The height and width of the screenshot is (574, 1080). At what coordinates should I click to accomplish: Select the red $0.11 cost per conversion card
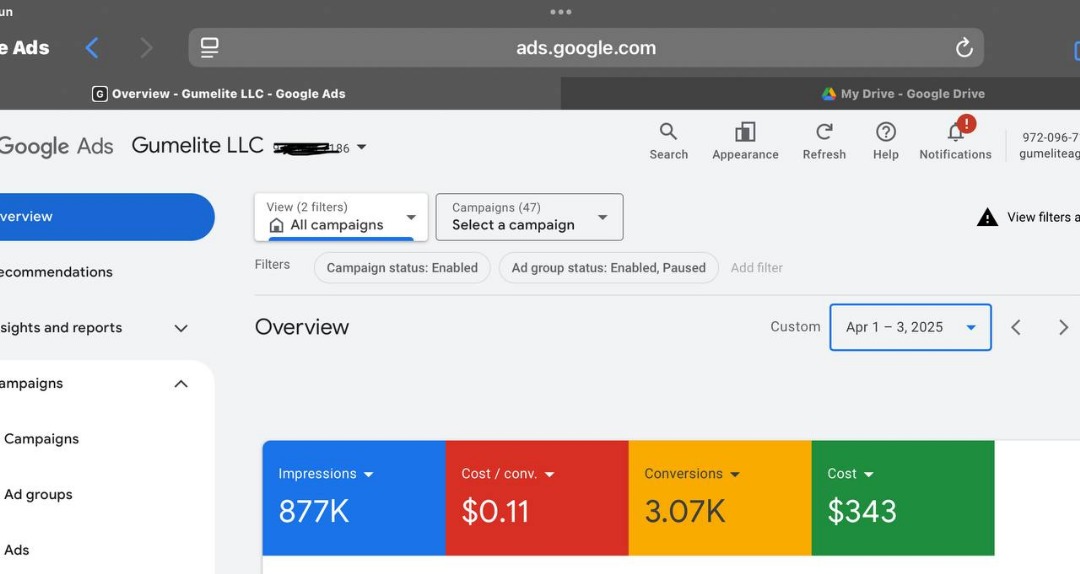click(x=537, y=498)
